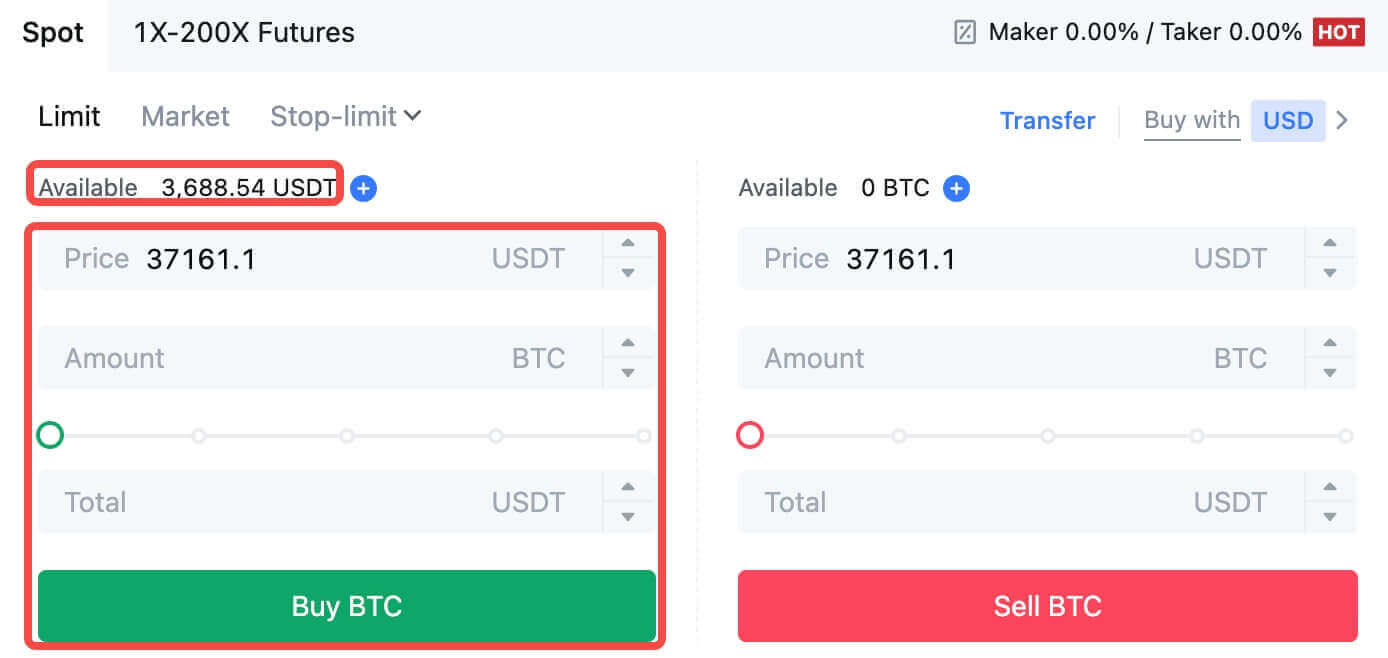This screenshot has width=1388, height=658.
Task: Click the plus icon next to 0 BTC balance
Action: coord(956,188)
